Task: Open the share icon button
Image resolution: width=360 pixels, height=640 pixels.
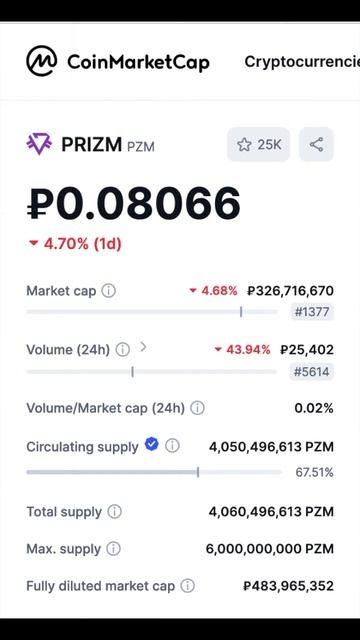Action: pos(316,144)
